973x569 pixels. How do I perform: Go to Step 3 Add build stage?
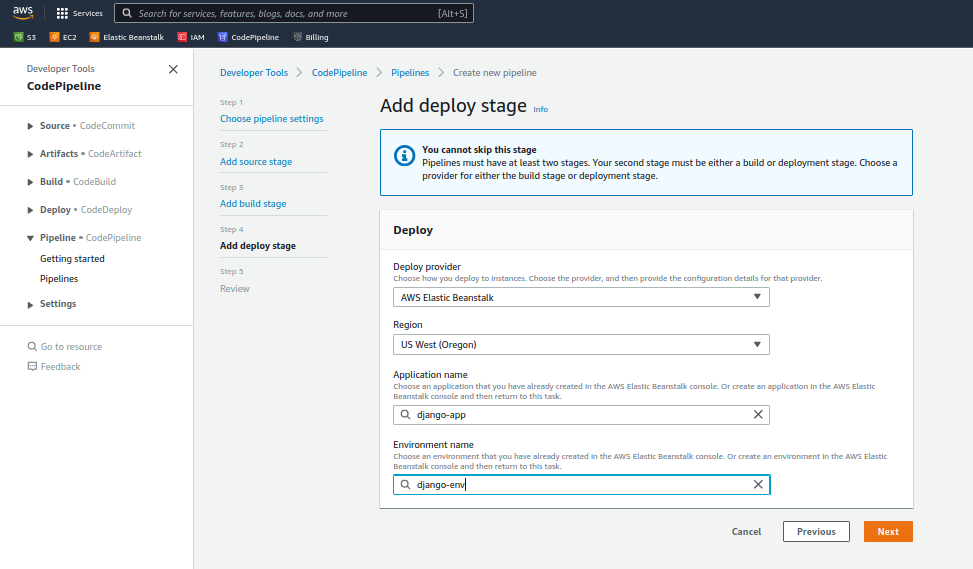[253, 204]
